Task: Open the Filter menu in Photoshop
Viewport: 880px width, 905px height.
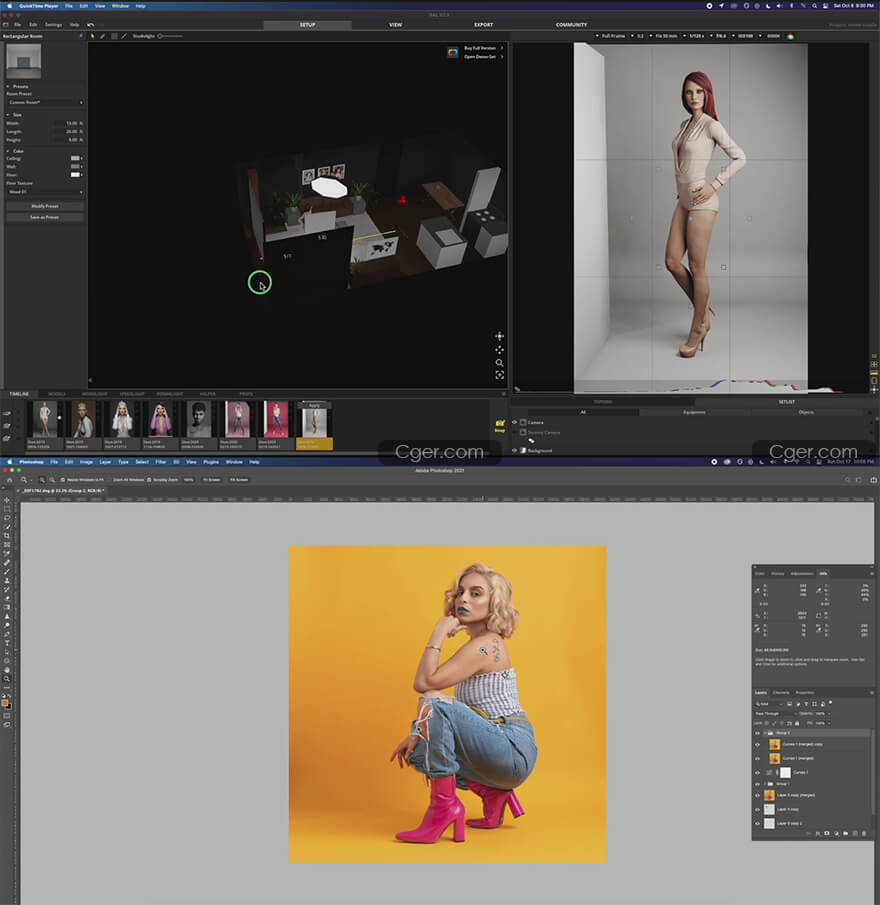Action: (161, 462)
